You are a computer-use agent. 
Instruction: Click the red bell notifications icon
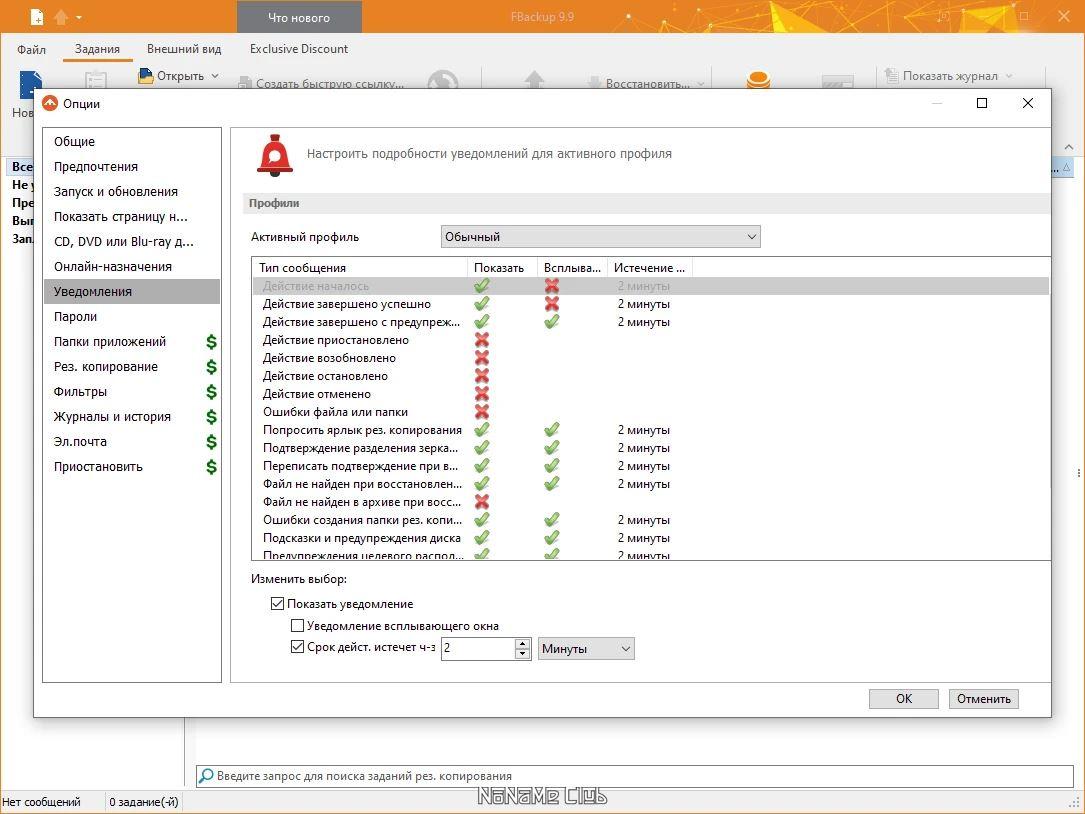[275, 154]
